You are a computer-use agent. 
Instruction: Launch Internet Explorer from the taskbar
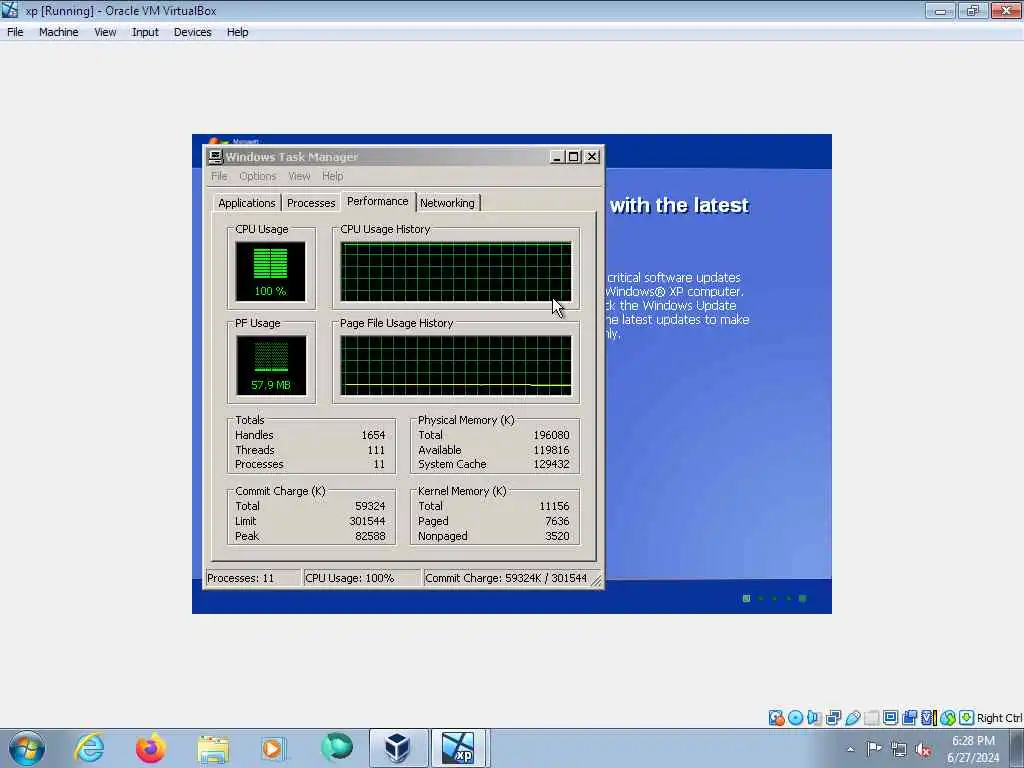tap(89, 748)
